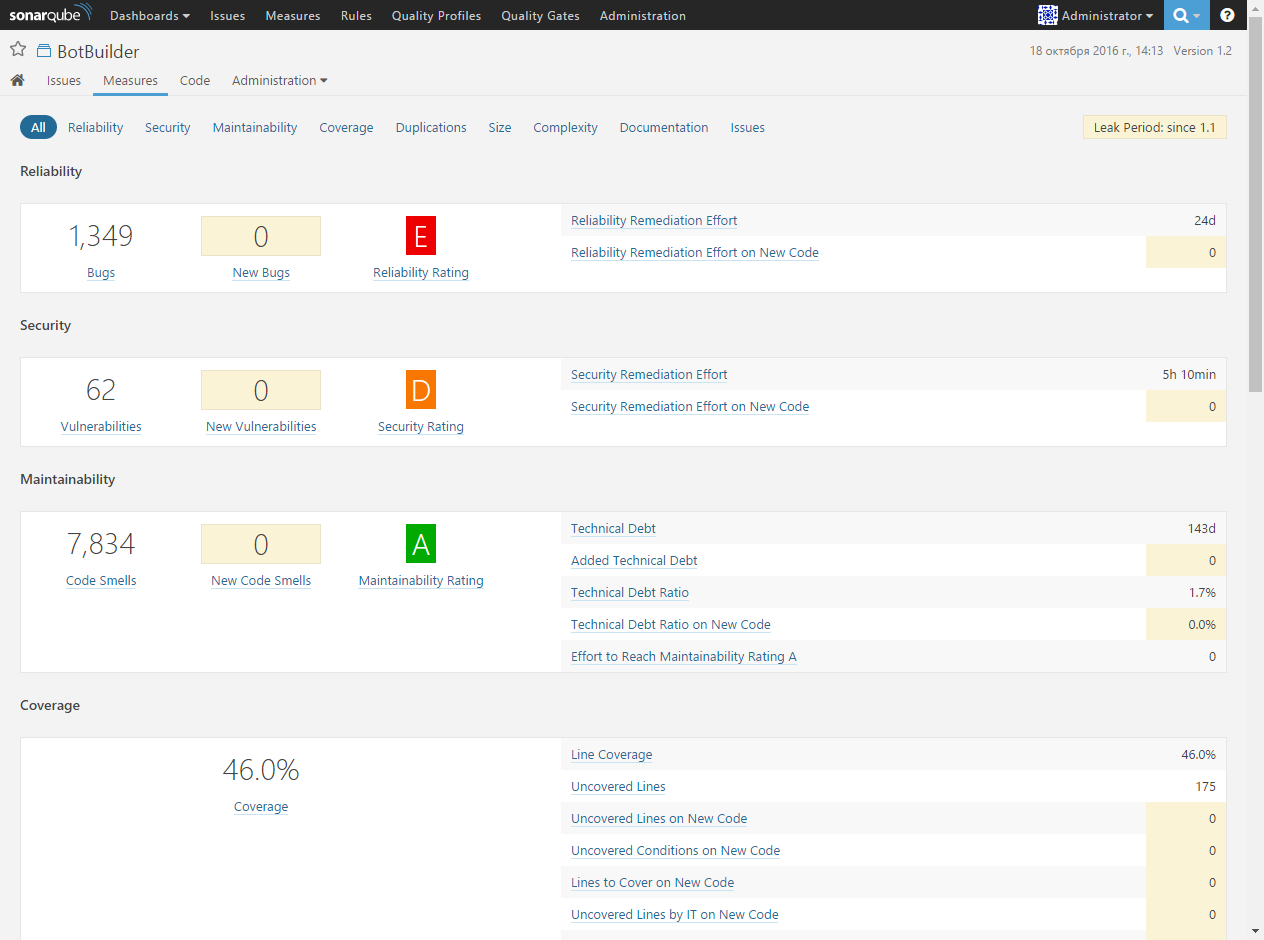Click the help question mark icon
Image resolution: width=1264 pixels, height=940 pixels.
point(1227,15)
